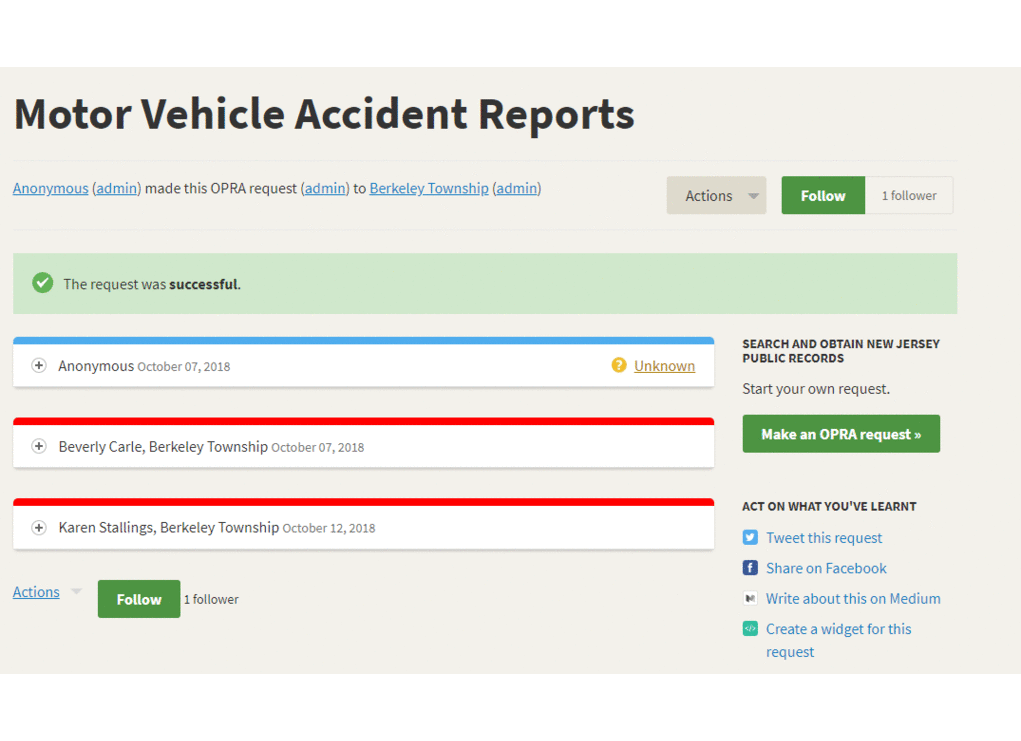Click the Twitter bird icon
This screenshot has width=1021, height=741.
750,537
